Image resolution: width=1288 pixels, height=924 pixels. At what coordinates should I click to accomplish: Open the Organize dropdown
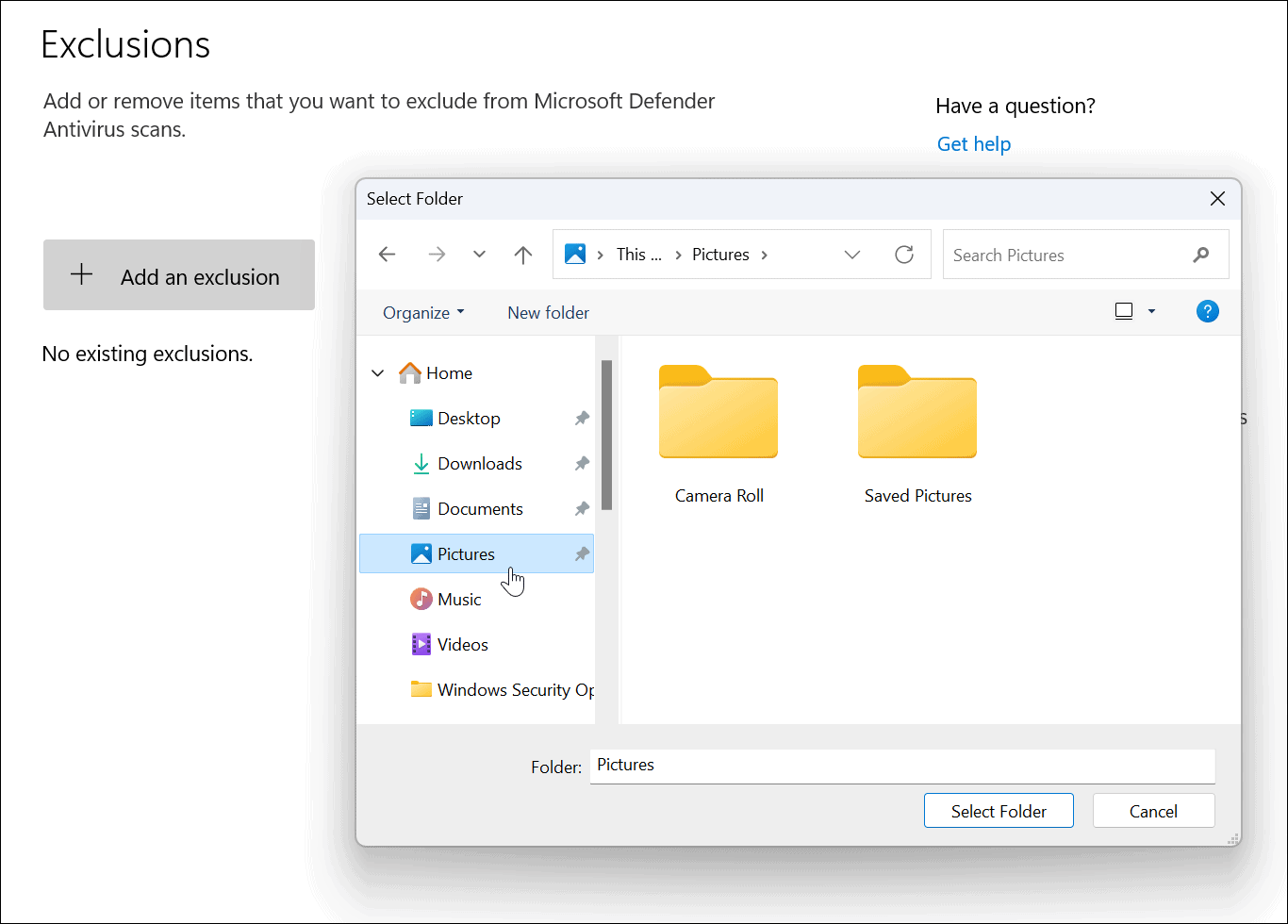[x=422, y=311]
